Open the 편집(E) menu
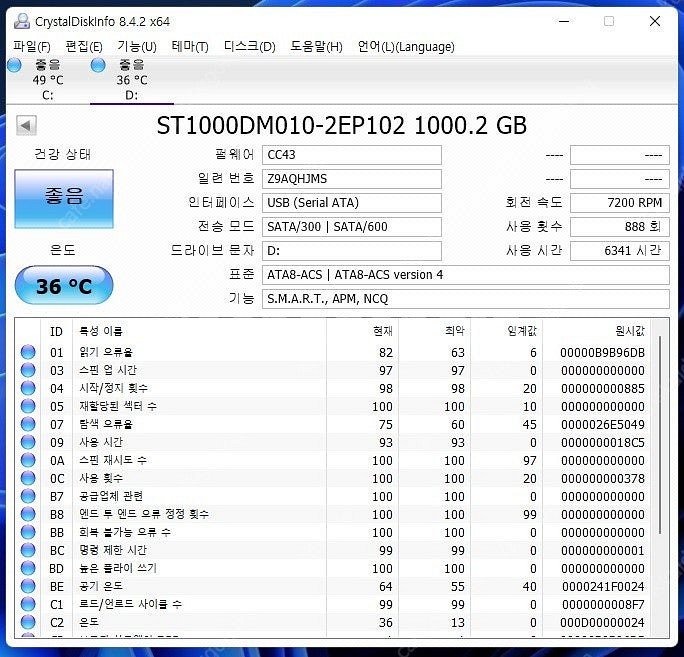Screen dimensions: 684x657 tap(84, 46)
